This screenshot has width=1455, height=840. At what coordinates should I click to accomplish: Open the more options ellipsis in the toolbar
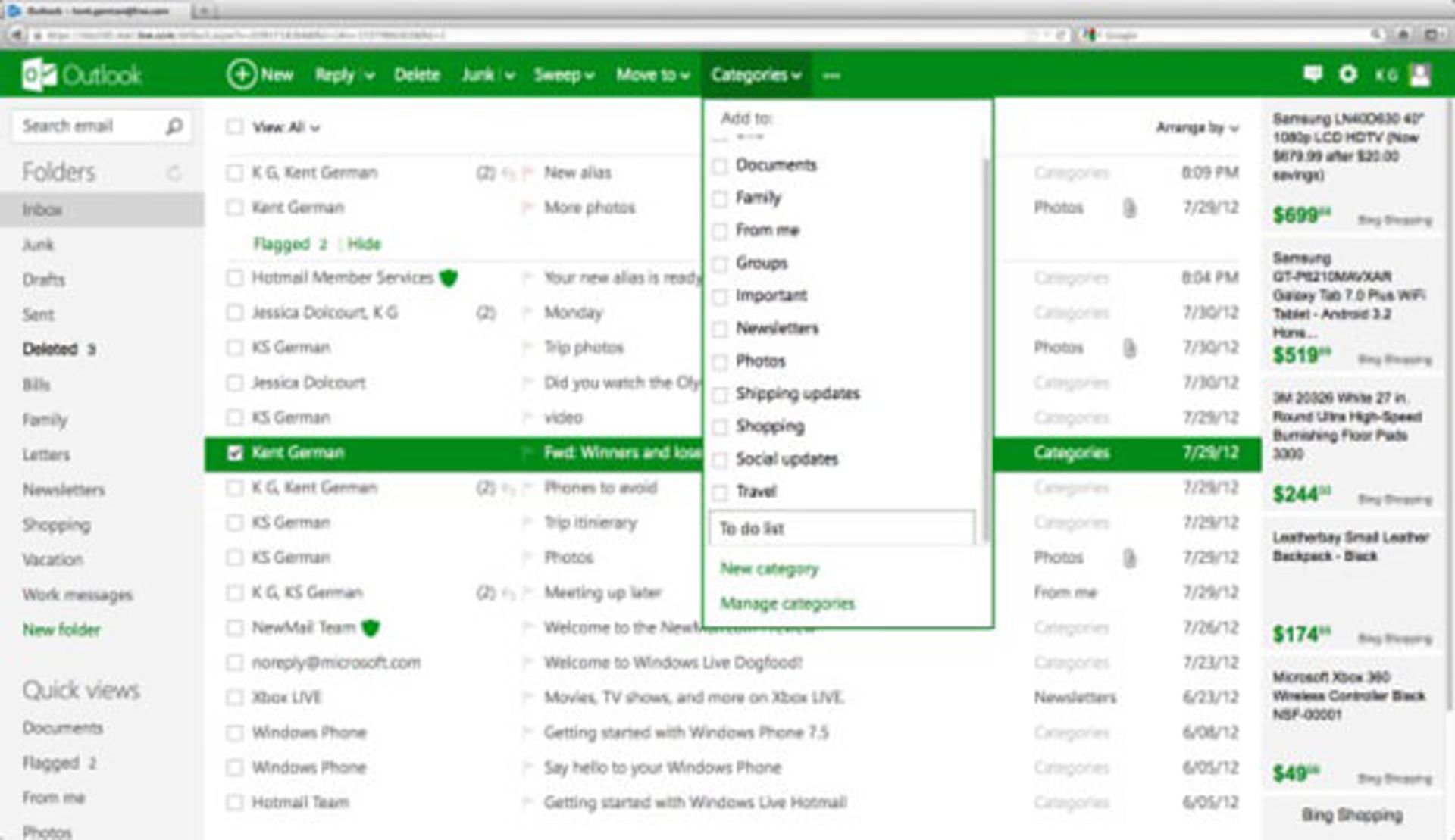[831, 75]
